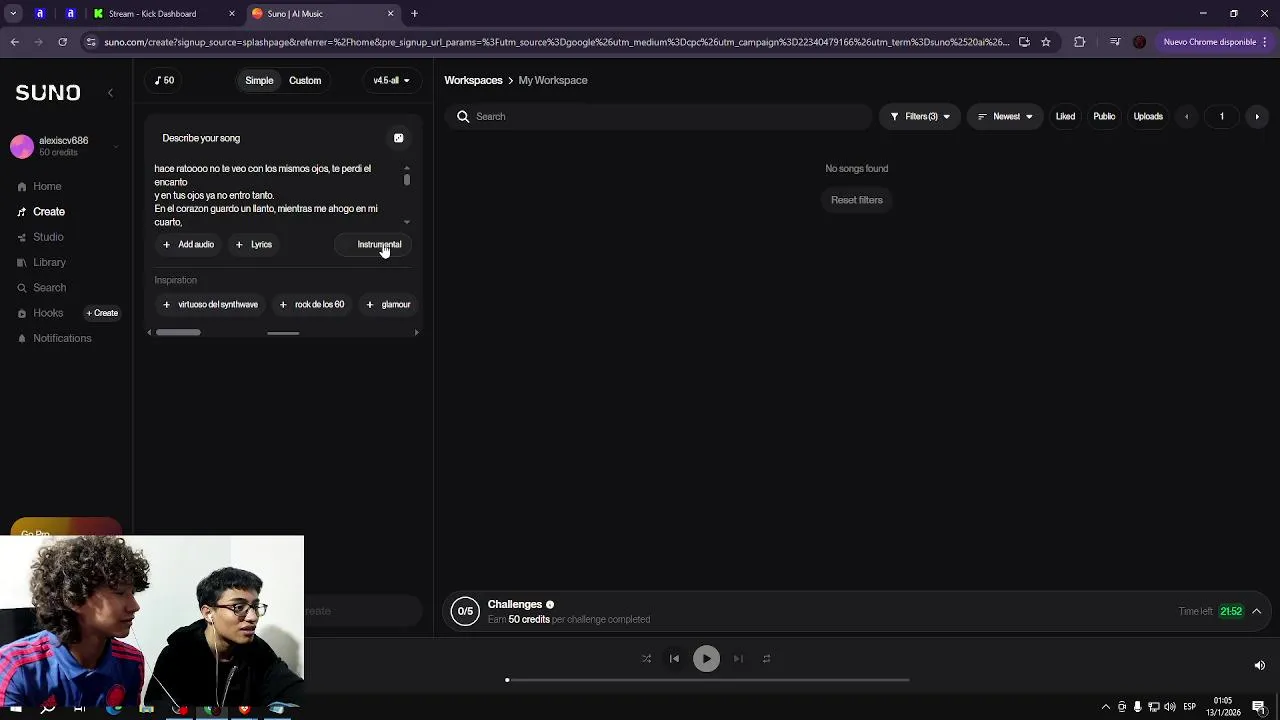Click the player volume speaker icon
Viewport: 1280px width, 720px height.
(x=1259, y=665)
